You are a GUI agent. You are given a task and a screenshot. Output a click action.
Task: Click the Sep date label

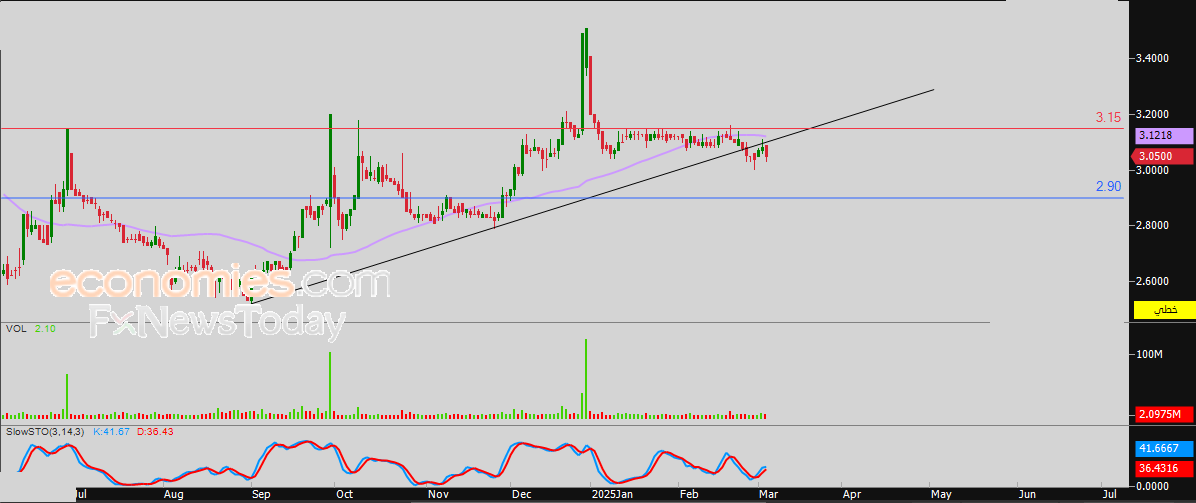coord(262,495)
